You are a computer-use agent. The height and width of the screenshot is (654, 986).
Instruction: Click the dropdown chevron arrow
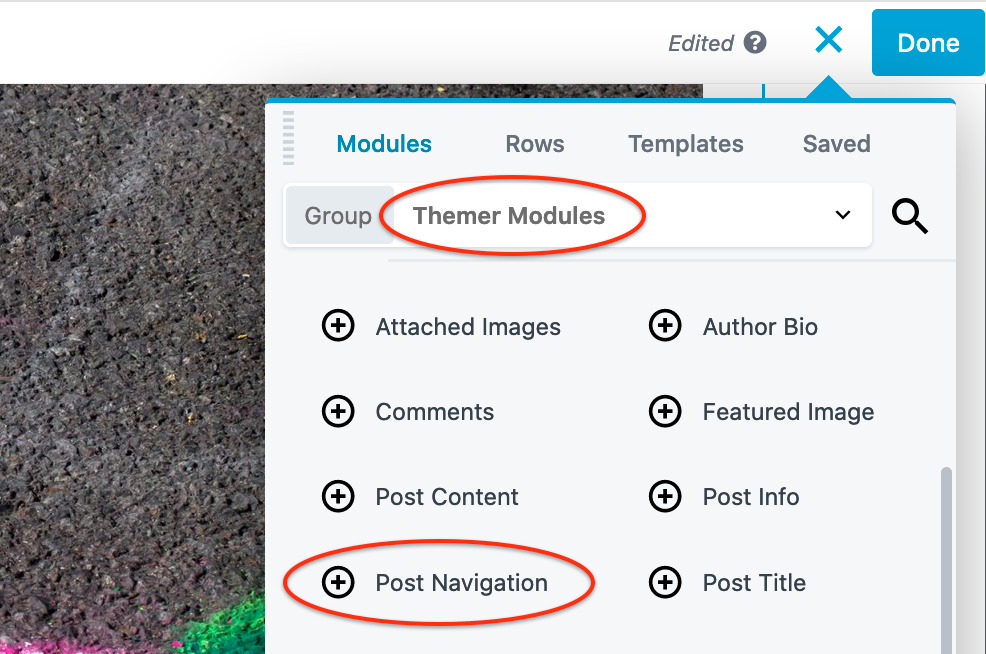tap(843, 216)
